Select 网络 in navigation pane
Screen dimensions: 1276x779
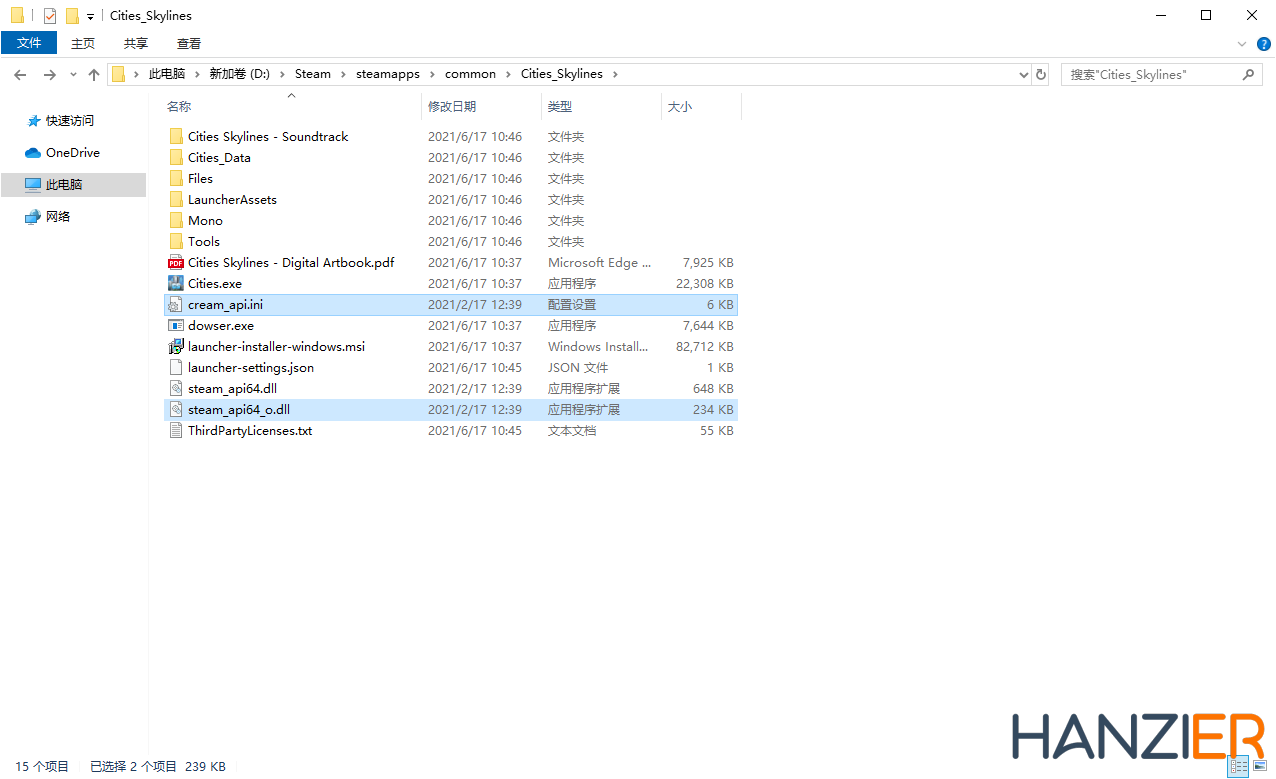pyautogui.click(x=58, y=217)
